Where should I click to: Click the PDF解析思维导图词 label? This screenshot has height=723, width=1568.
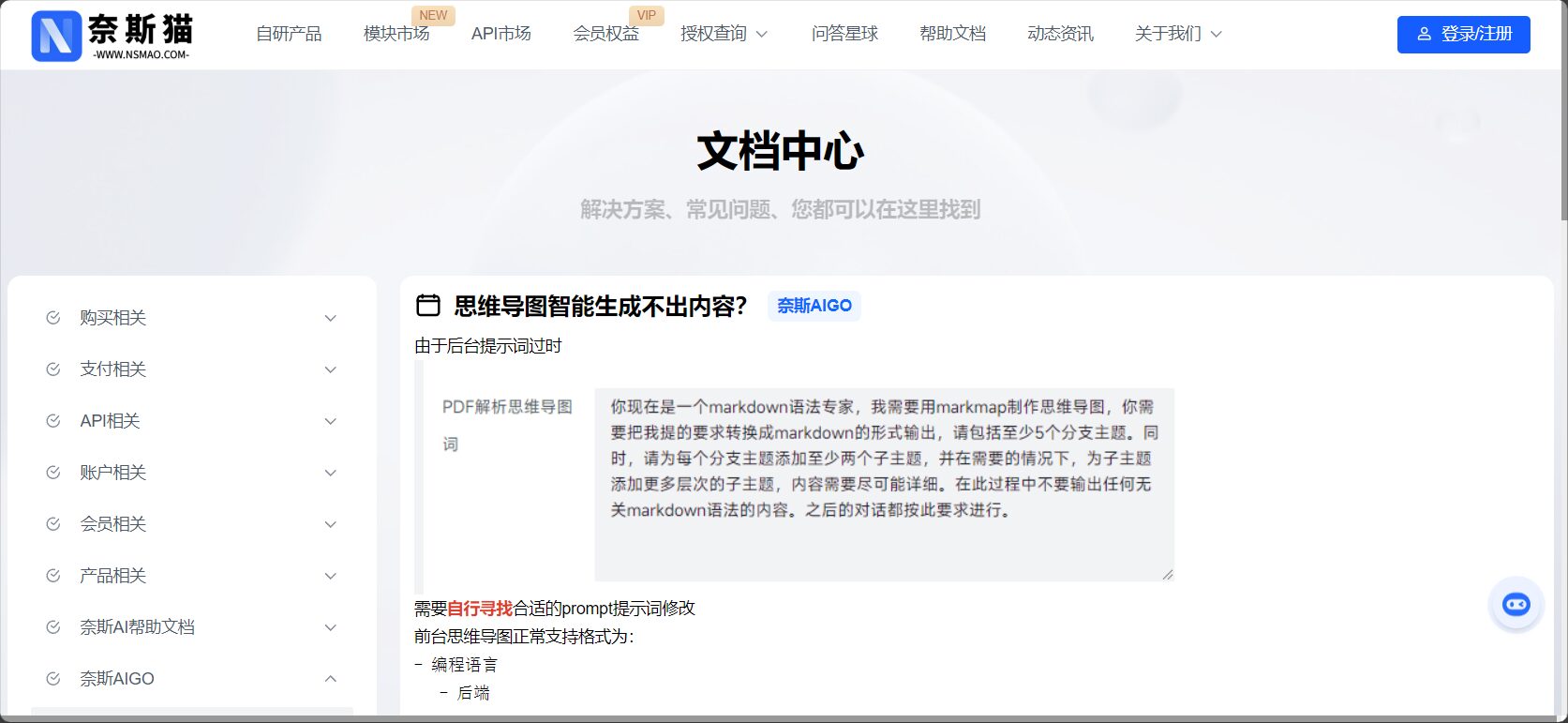click(x=507, y=425)
